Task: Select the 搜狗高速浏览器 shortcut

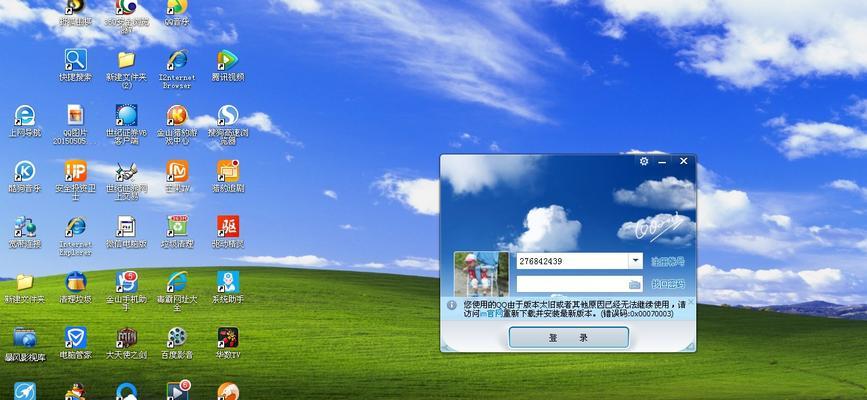Action: tap(228, 124)
